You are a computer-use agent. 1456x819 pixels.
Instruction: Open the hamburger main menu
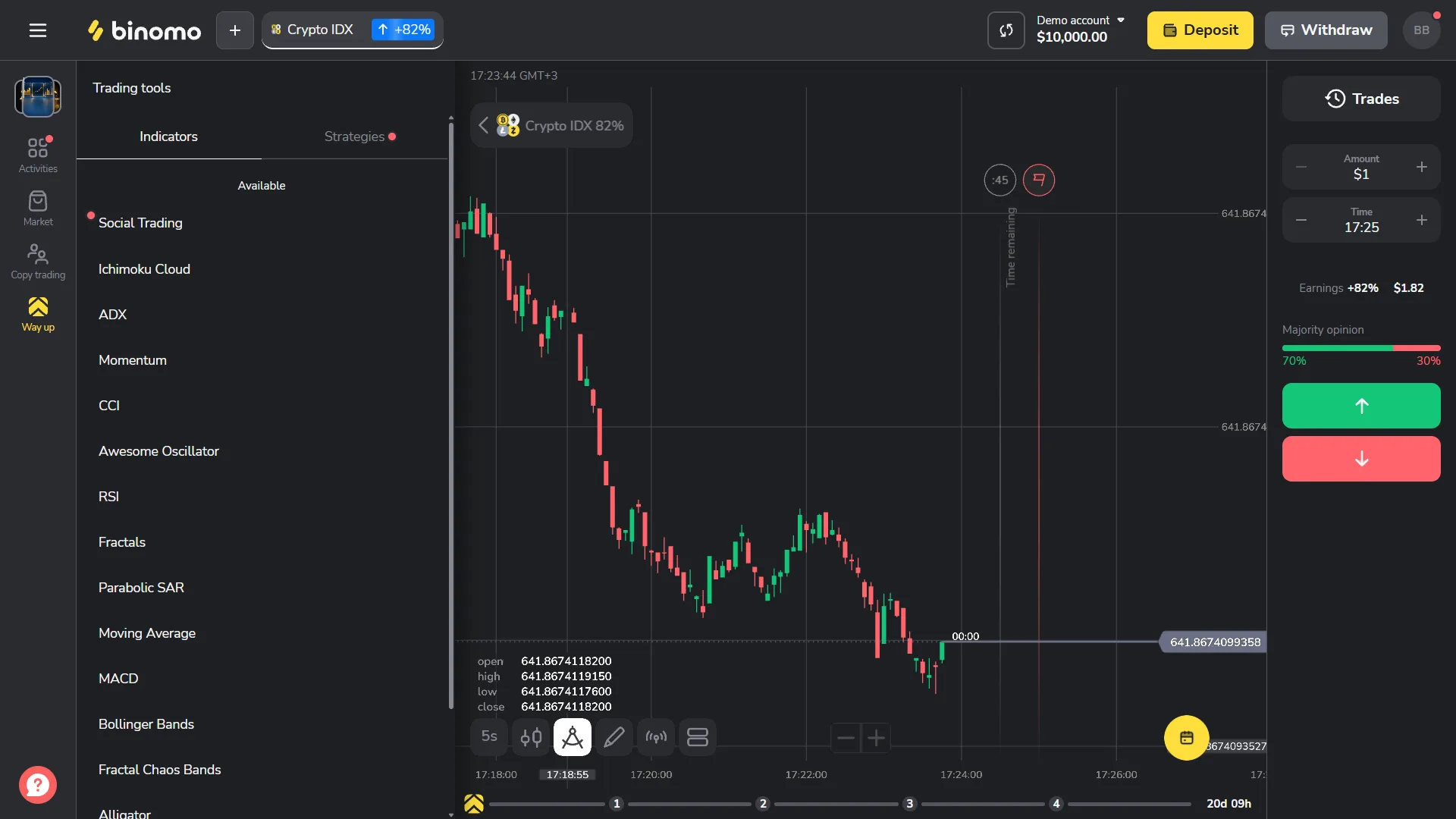coord(38,30)
